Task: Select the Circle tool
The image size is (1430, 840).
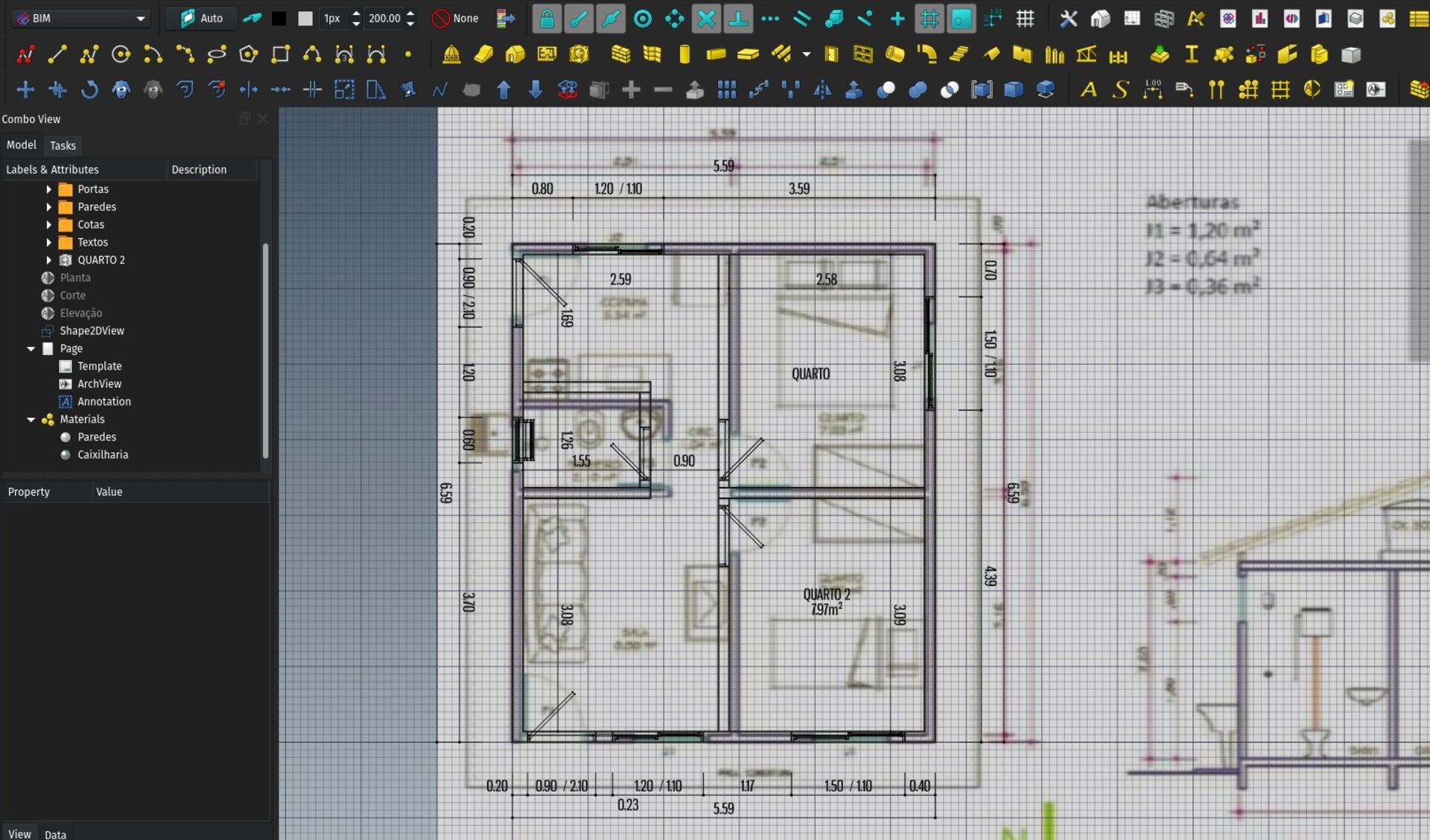Action: click(121, 54)
